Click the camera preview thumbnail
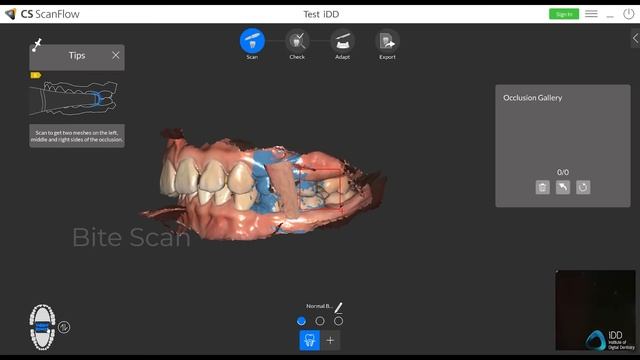The image size is (640, 360). click(596, 310)
